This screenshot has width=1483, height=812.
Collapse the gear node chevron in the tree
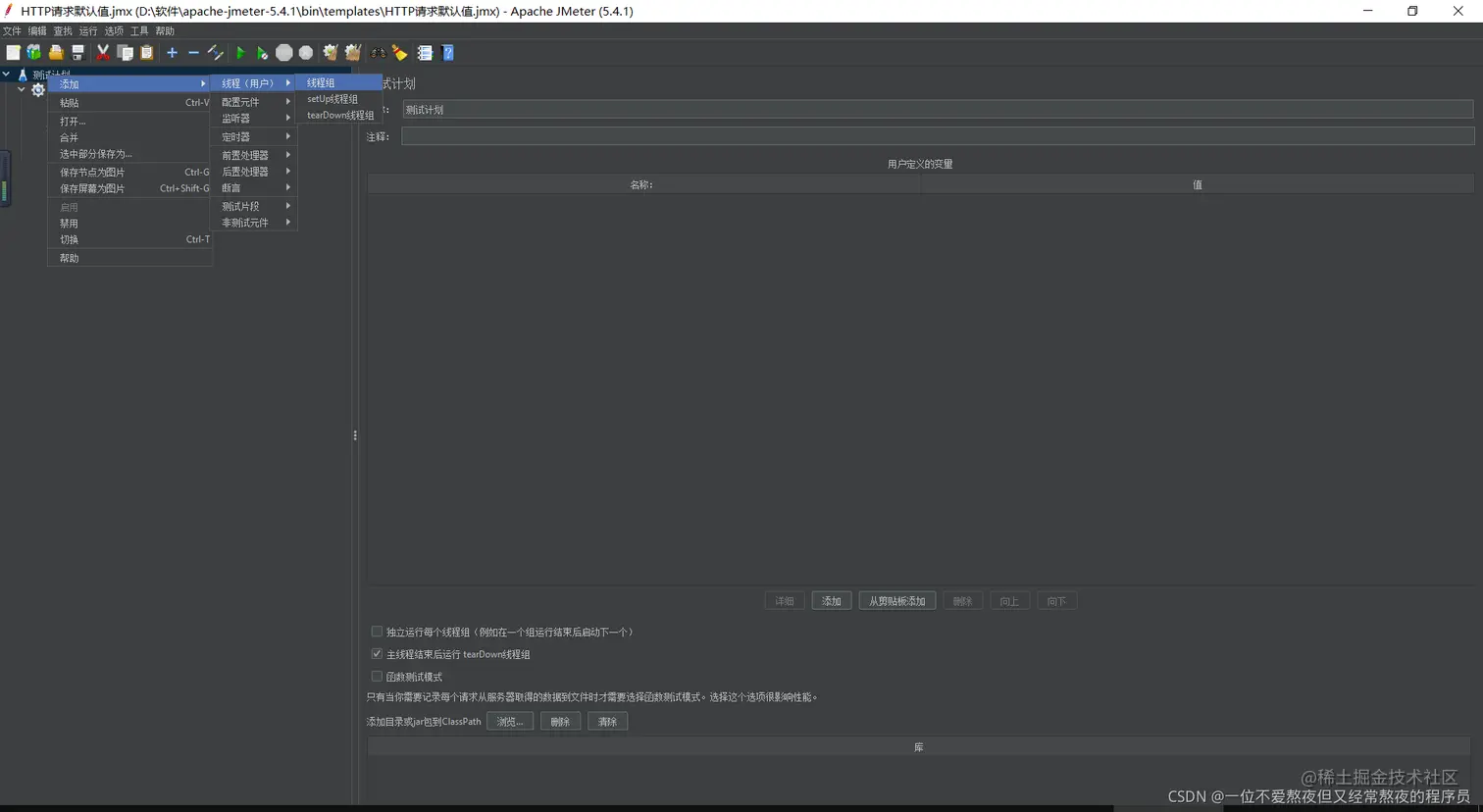pyautogui.click(x=22, y=89)
